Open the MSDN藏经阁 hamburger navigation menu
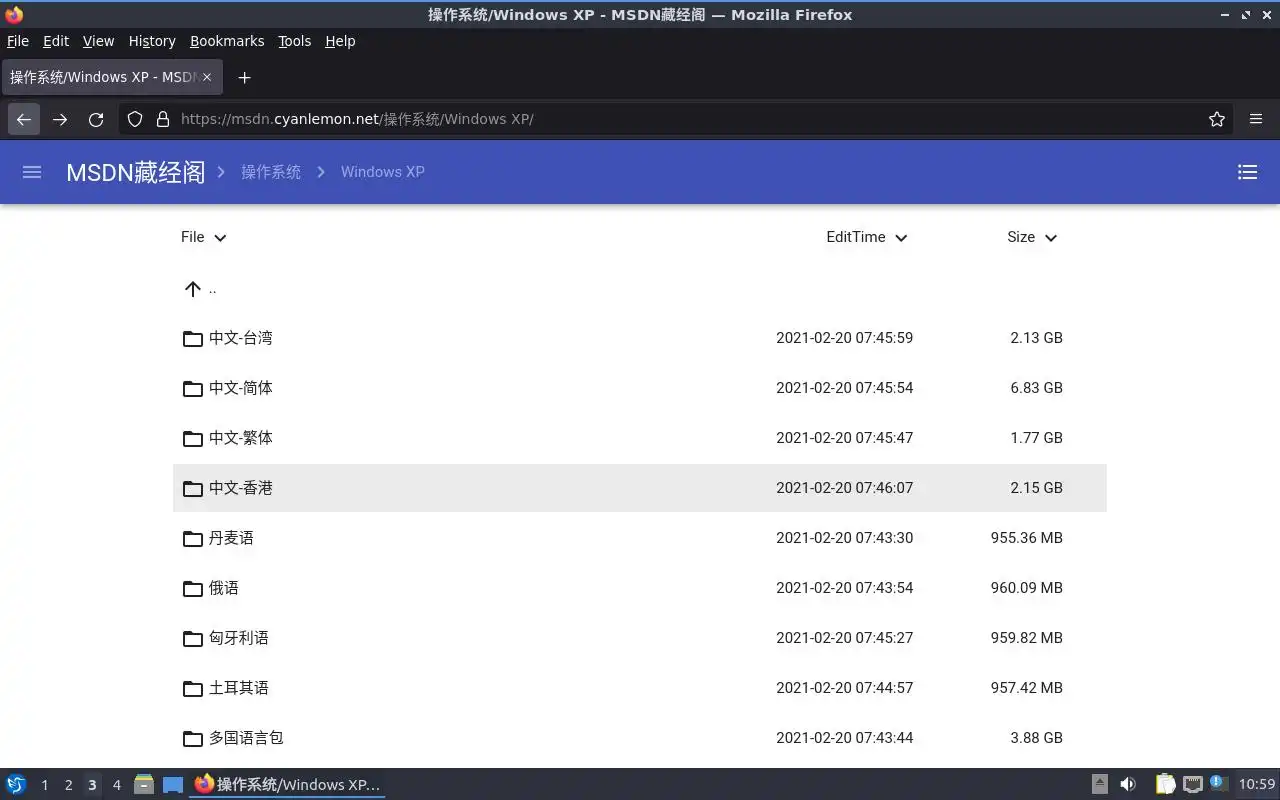This screenshot has width=1280, height=800. pos(32,172)
